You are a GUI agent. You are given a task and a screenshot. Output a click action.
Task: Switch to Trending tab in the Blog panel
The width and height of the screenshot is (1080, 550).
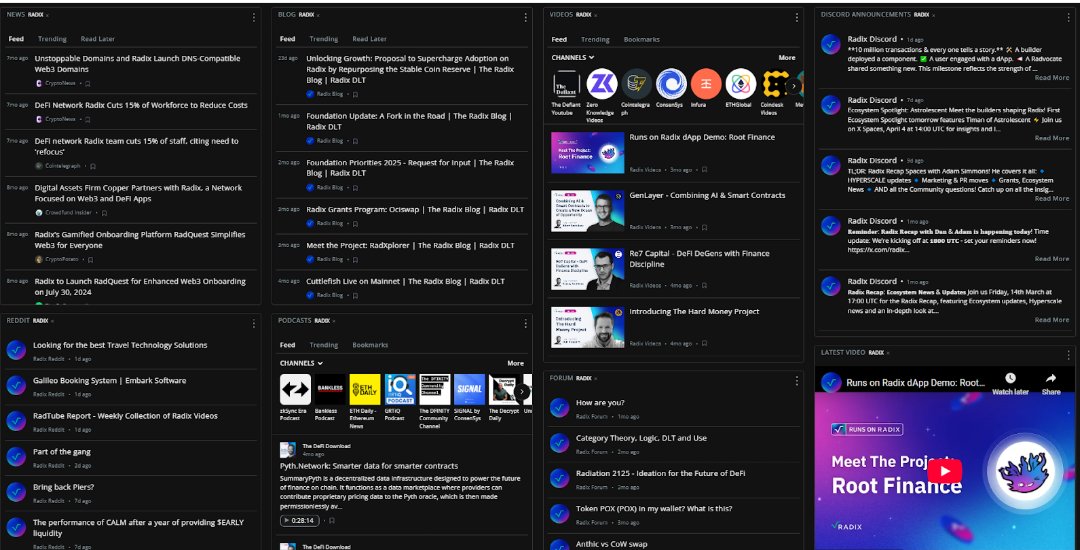pos(324,39)
